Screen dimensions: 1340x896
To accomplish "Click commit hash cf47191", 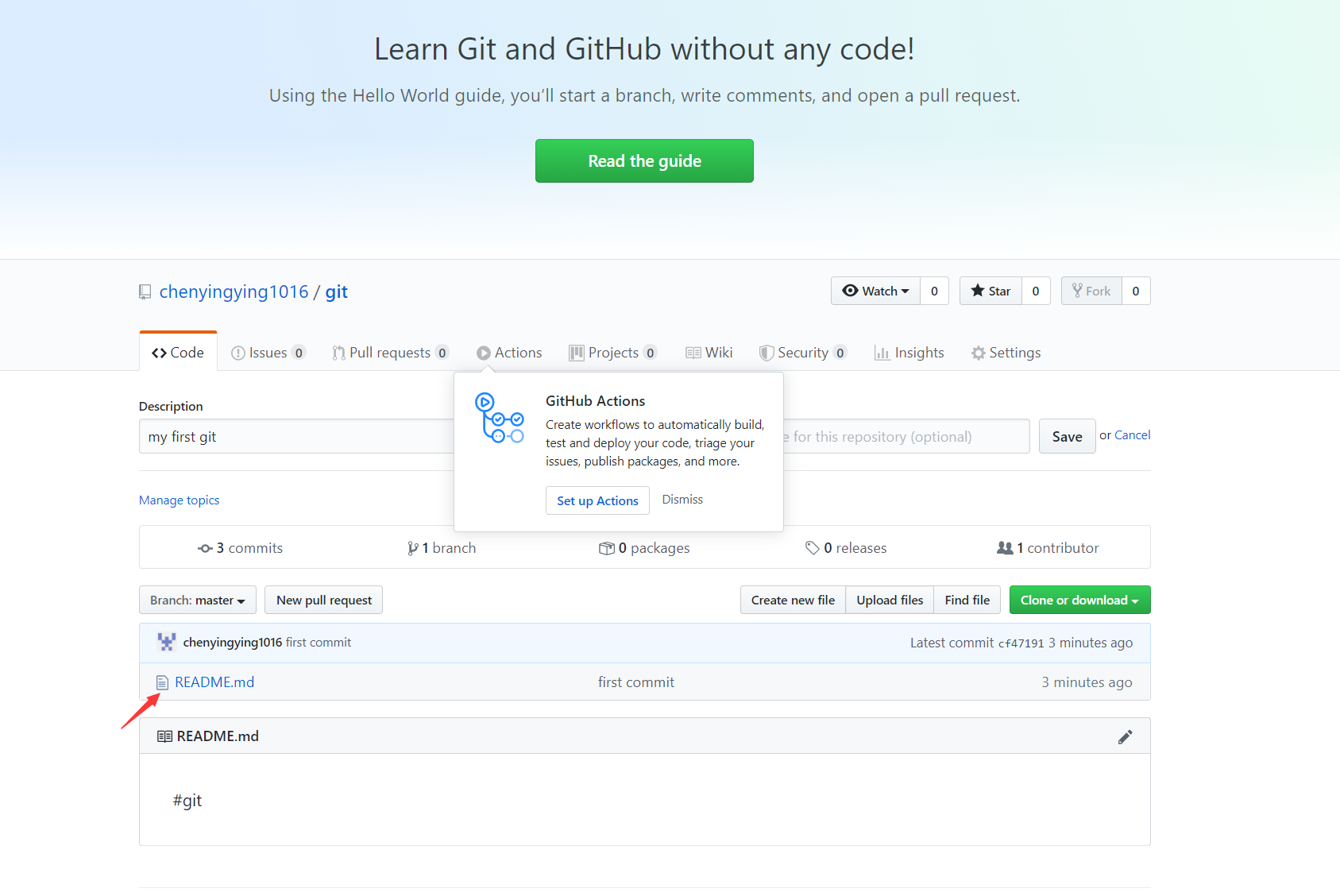I will 1021,643.
